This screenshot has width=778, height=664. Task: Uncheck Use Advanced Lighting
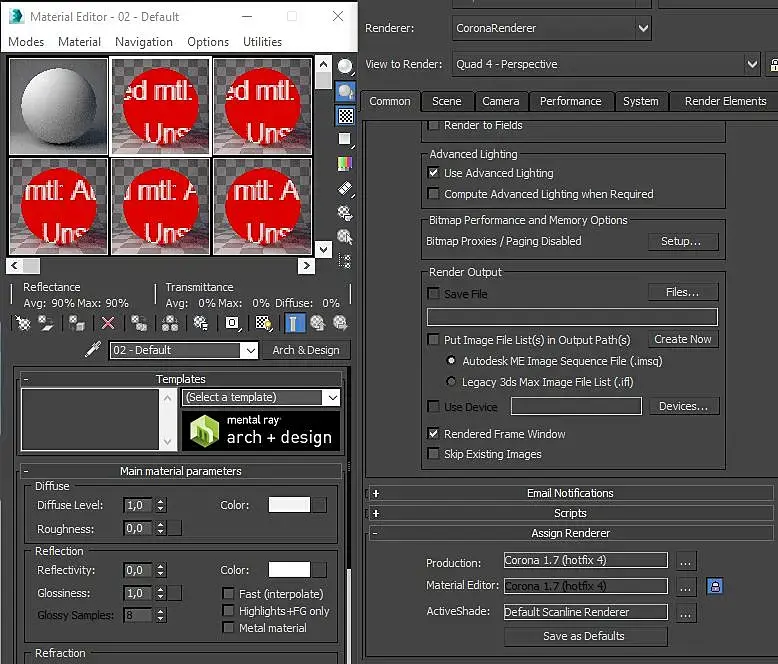[x=434, y=173]
